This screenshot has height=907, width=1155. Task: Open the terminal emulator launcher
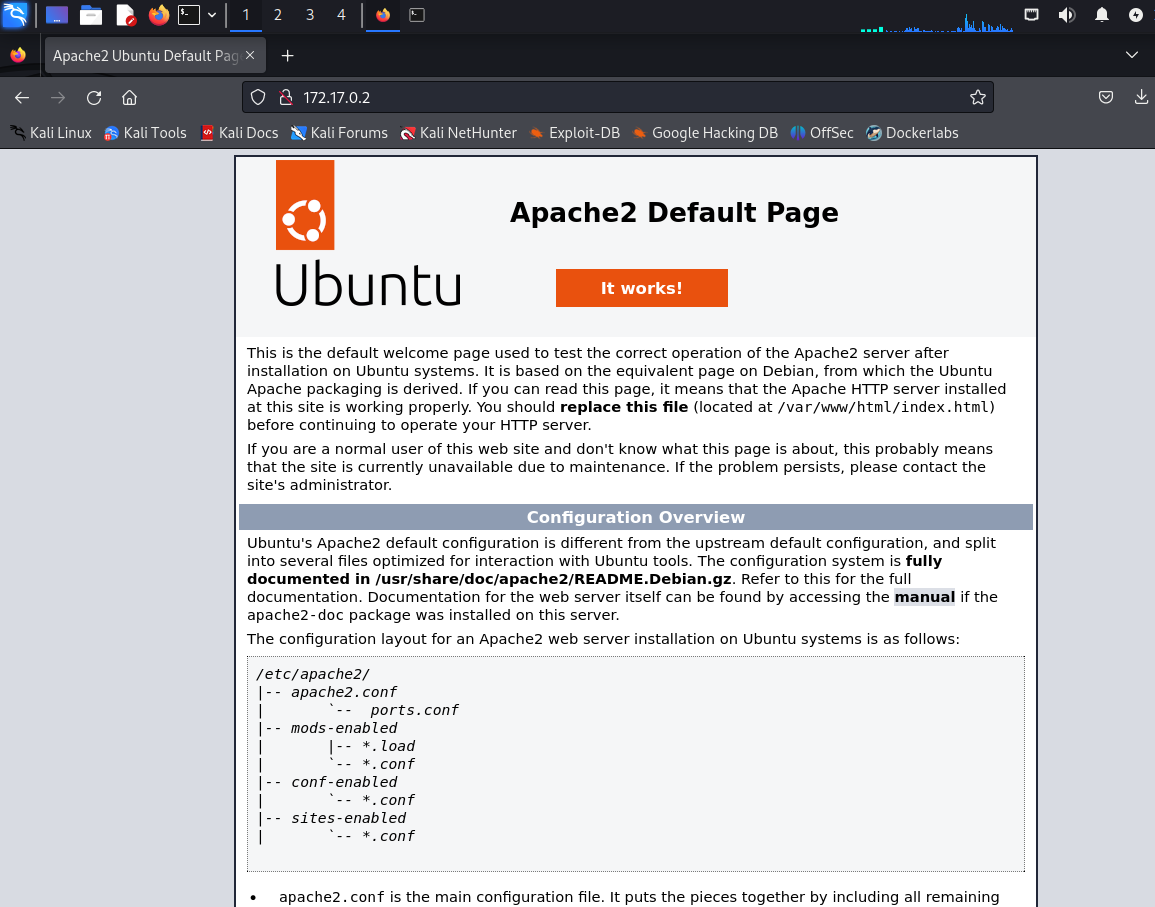(189, 15)
